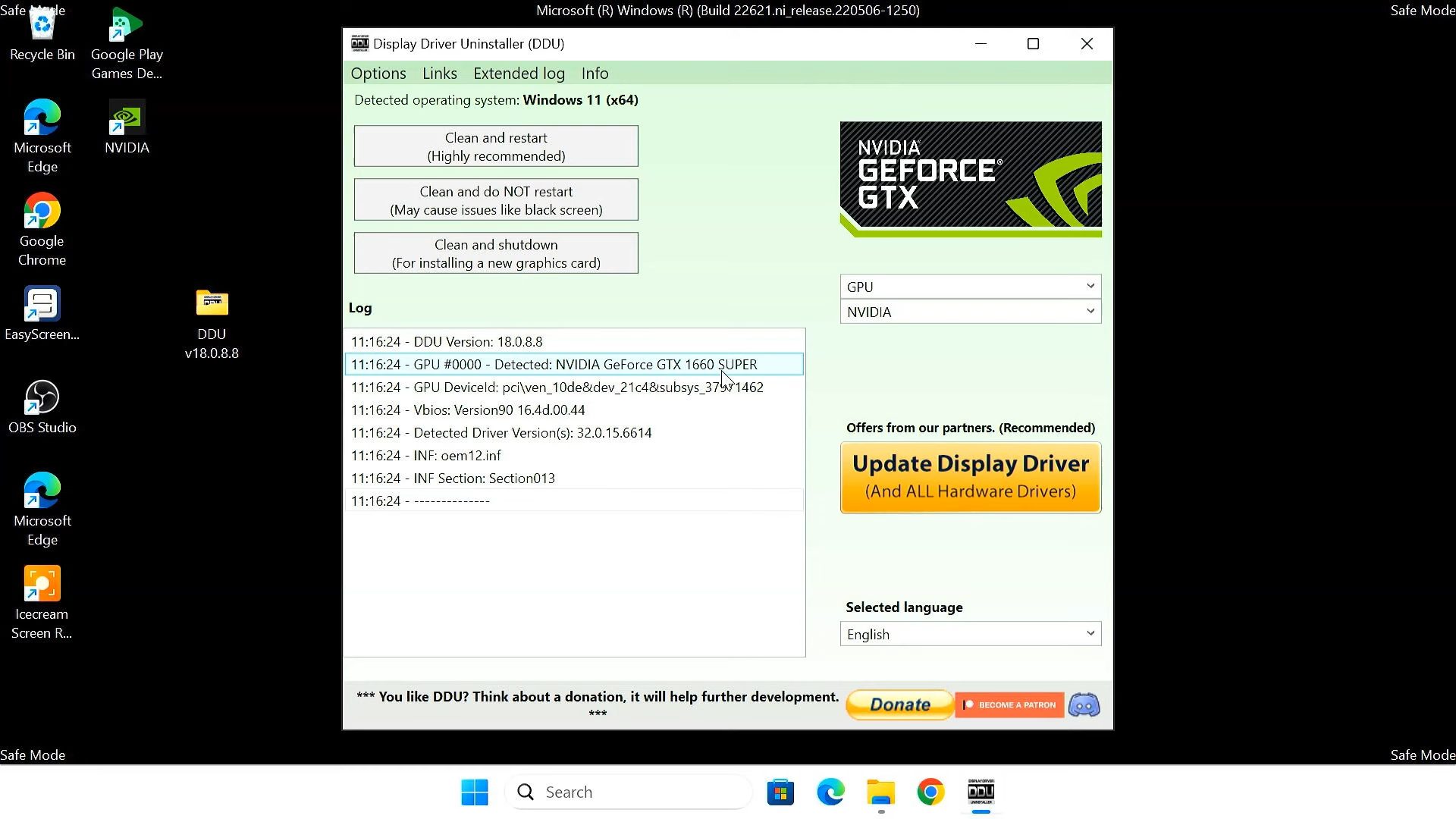1456x819 pixels.
Task: Open File Explorer from the taskbar
Action: click(880, 792)
